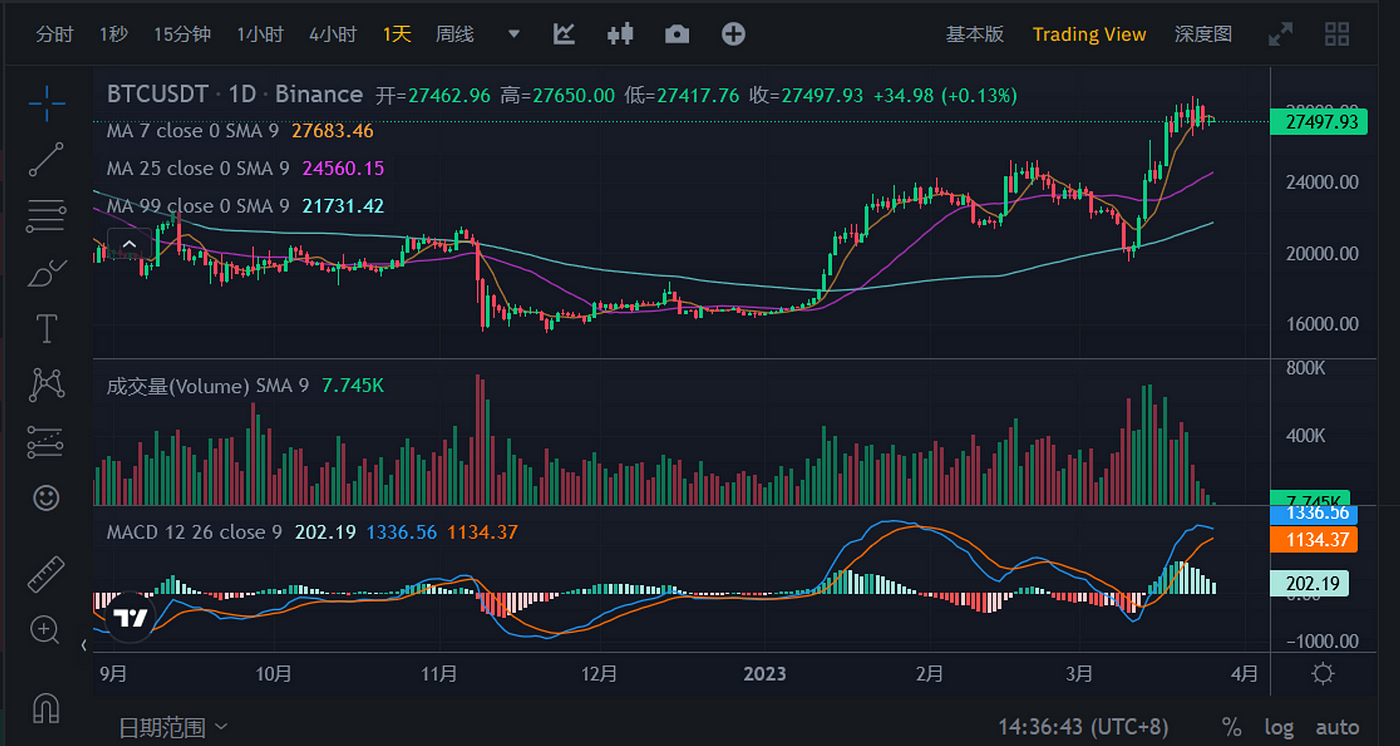The image size is (1400, 746).
Task: Select the crosshair cursor tool
Action: tap(46, 104)
